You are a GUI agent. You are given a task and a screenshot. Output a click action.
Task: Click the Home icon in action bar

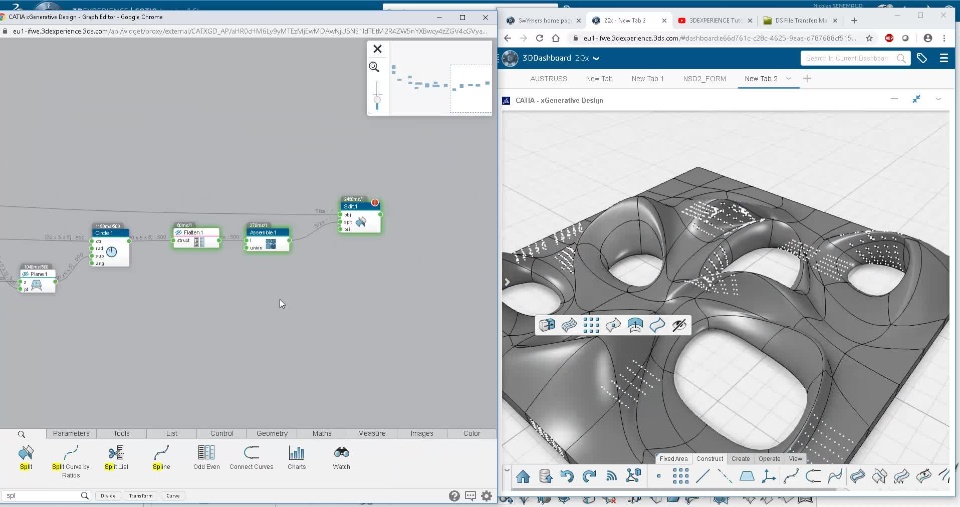pyautogui.click(x=523, y=476)
